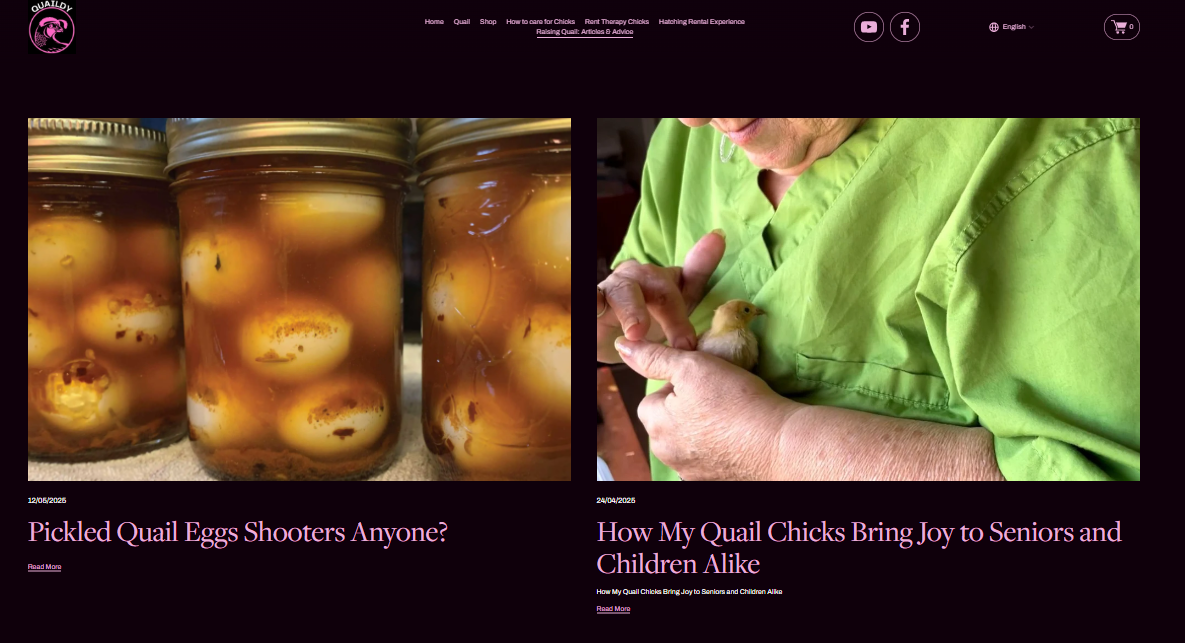
Task: Open the shopping cart
Action: [x=1122, y=27]
